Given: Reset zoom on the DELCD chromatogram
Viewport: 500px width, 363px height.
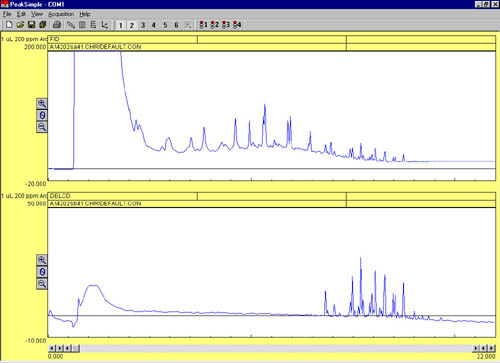Looking at the screenshot, I should click(x=42, y=272).
